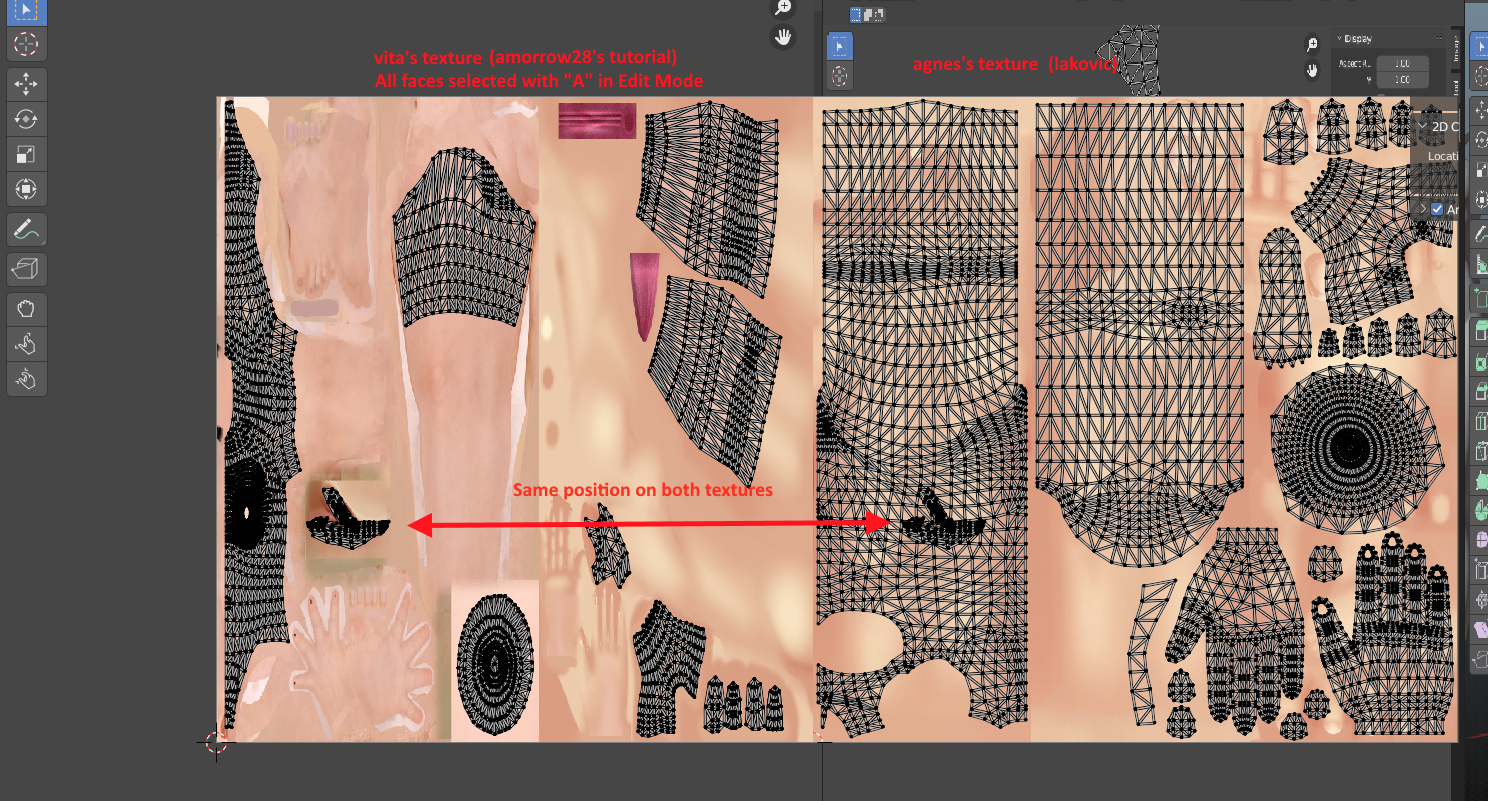This screenshot has width=1488, height=801.
Task: Select the Box Select tool in agnes's texture editor
Action: pyautogui.click(x=840, y=46)
